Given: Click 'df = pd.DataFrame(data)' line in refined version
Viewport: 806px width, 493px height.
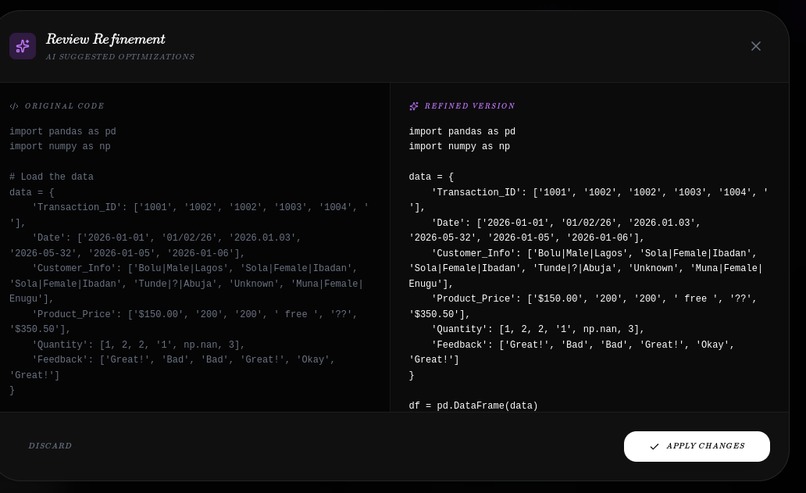Looking at the screenshot, I should point(473,406).
